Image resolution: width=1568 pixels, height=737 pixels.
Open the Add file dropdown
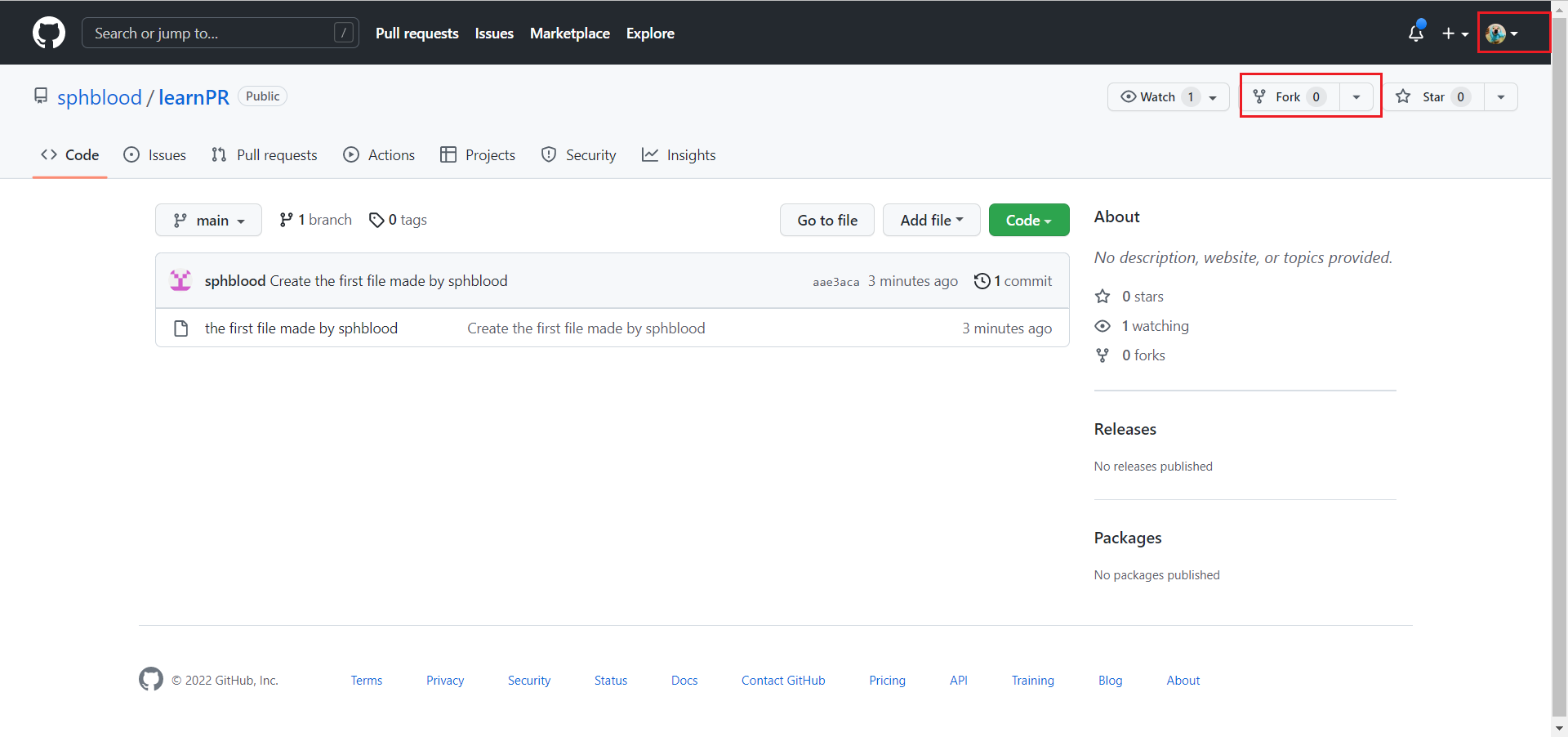932,220
